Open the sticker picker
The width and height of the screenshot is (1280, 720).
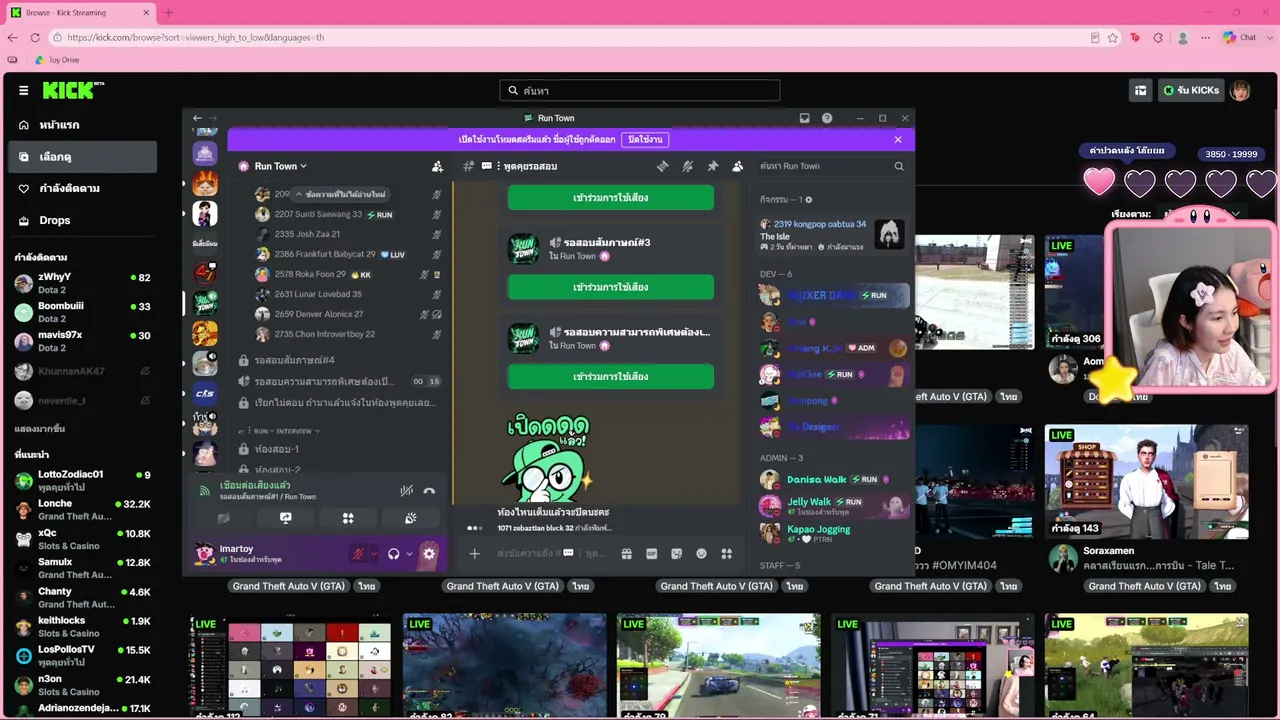(x=676, y=553)
